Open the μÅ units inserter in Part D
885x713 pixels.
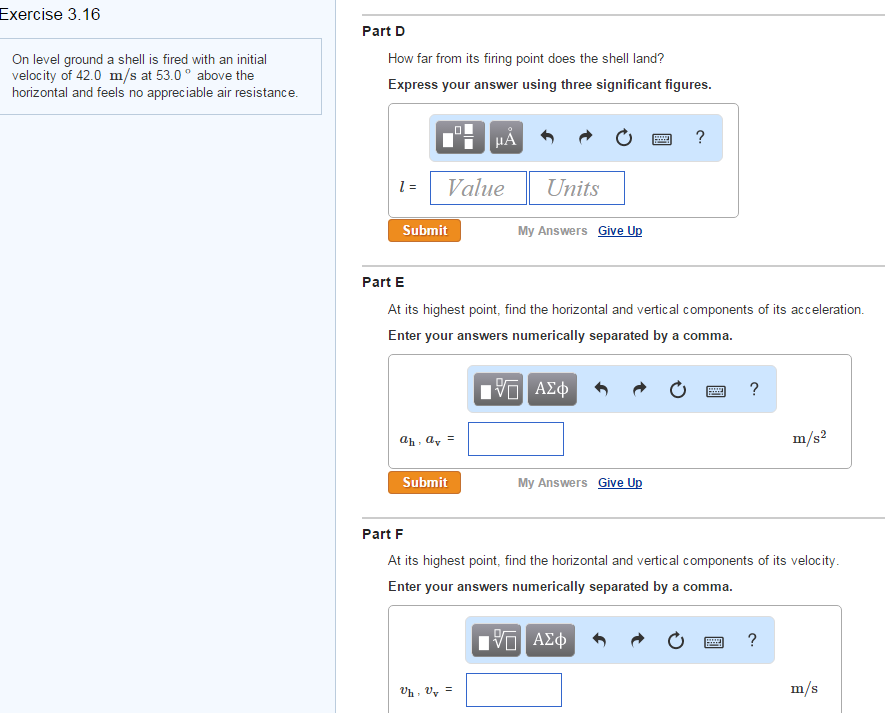click(505, 137)
